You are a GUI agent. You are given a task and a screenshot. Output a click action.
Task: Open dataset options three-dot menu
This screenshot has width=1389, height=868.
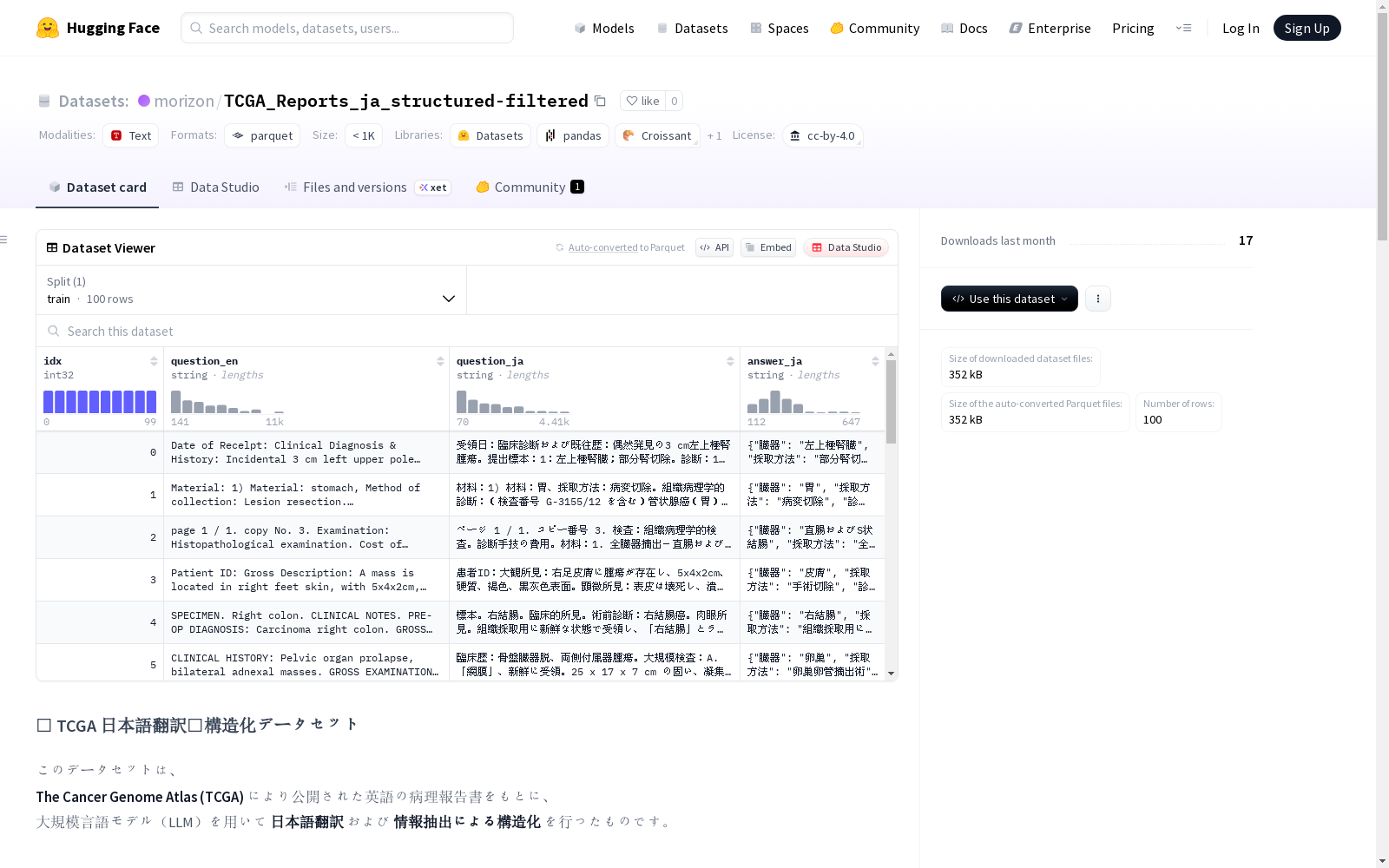coord(1098,299)
